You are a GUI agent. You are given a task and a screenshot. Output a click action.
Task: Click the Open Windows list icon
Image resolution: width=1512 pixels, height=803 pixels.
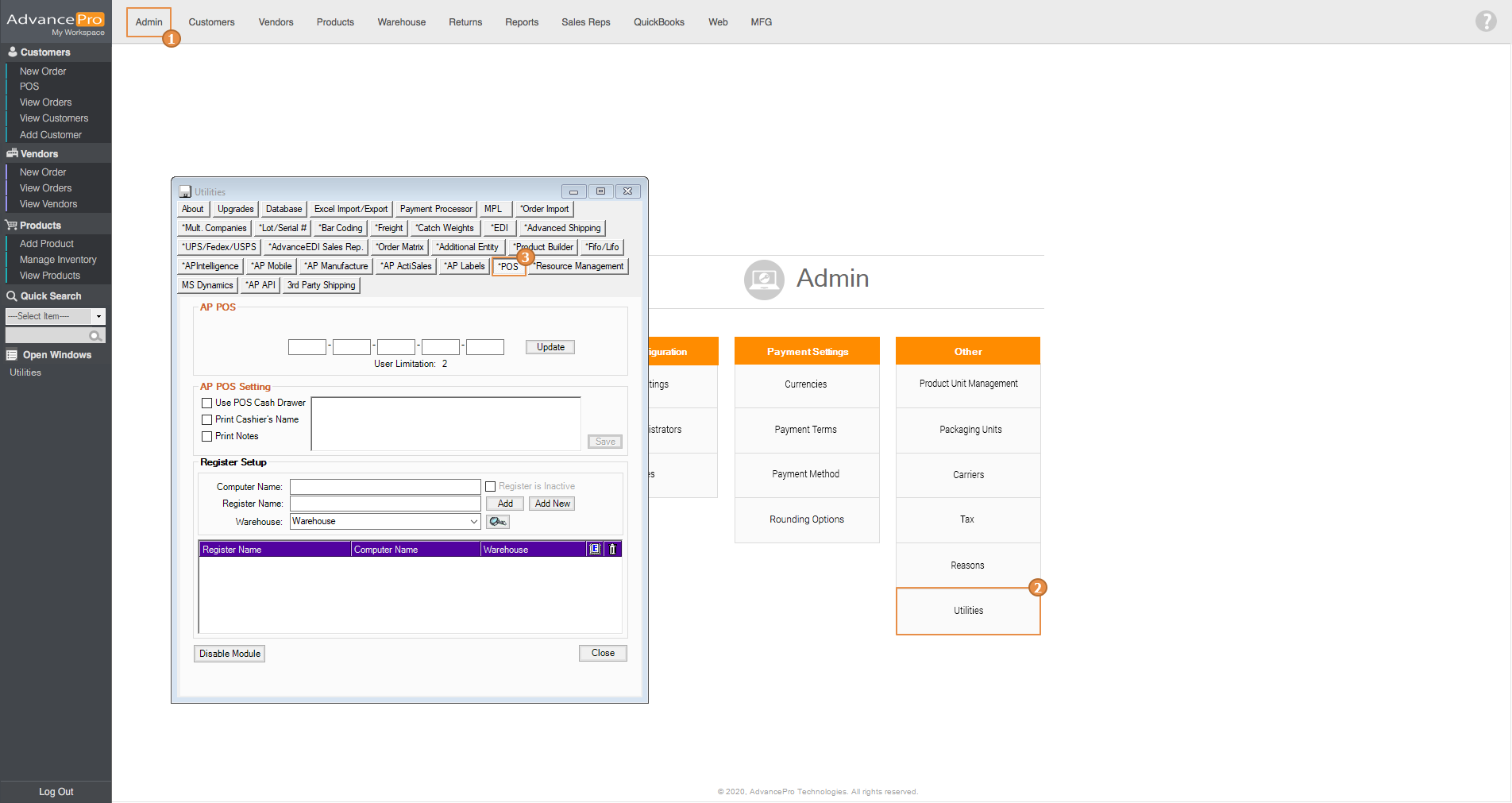(x=12, y=355)
